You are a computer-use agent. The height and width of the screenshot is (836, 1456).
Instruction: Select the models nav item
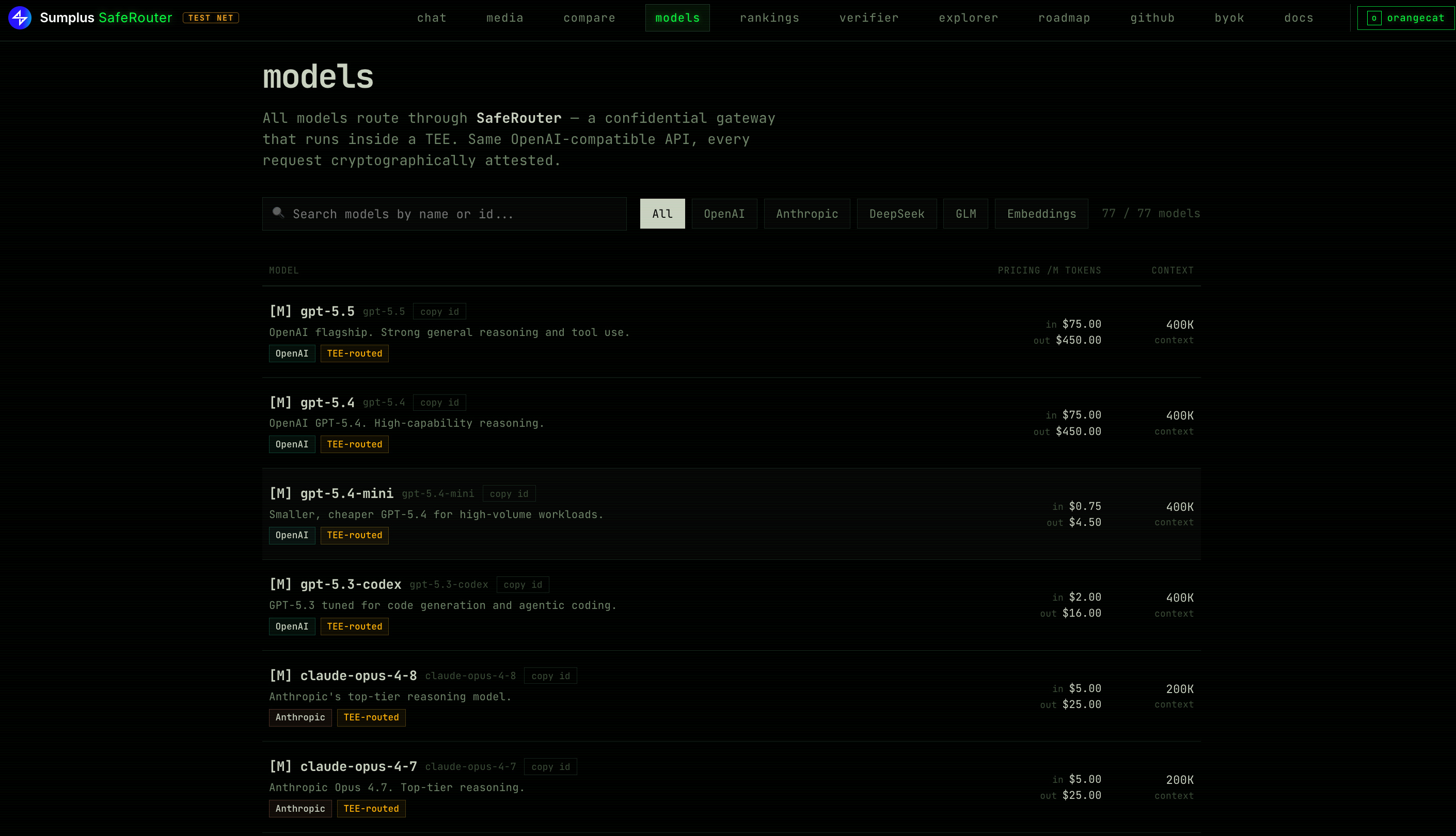pyautogui.click(x=678, y=18)
